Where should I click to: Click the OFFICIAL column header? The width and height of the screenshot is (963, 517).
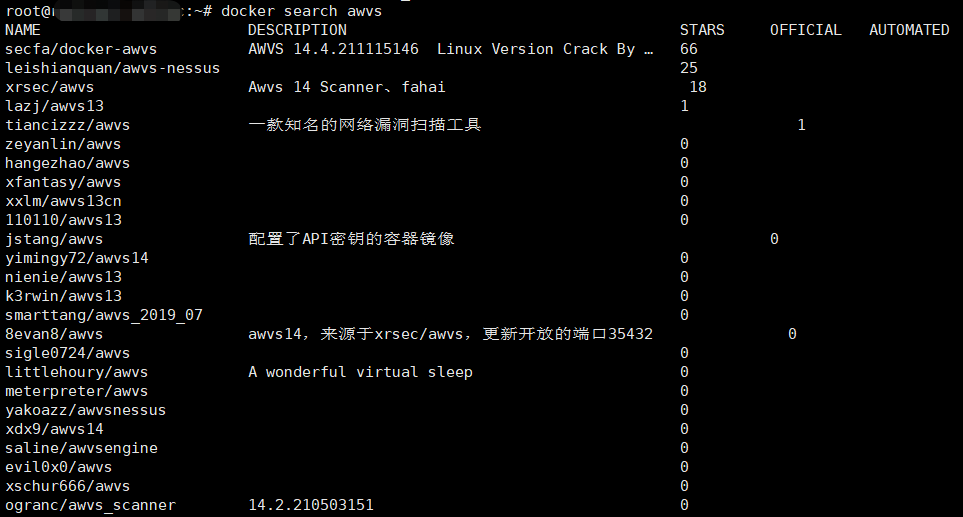806,30
